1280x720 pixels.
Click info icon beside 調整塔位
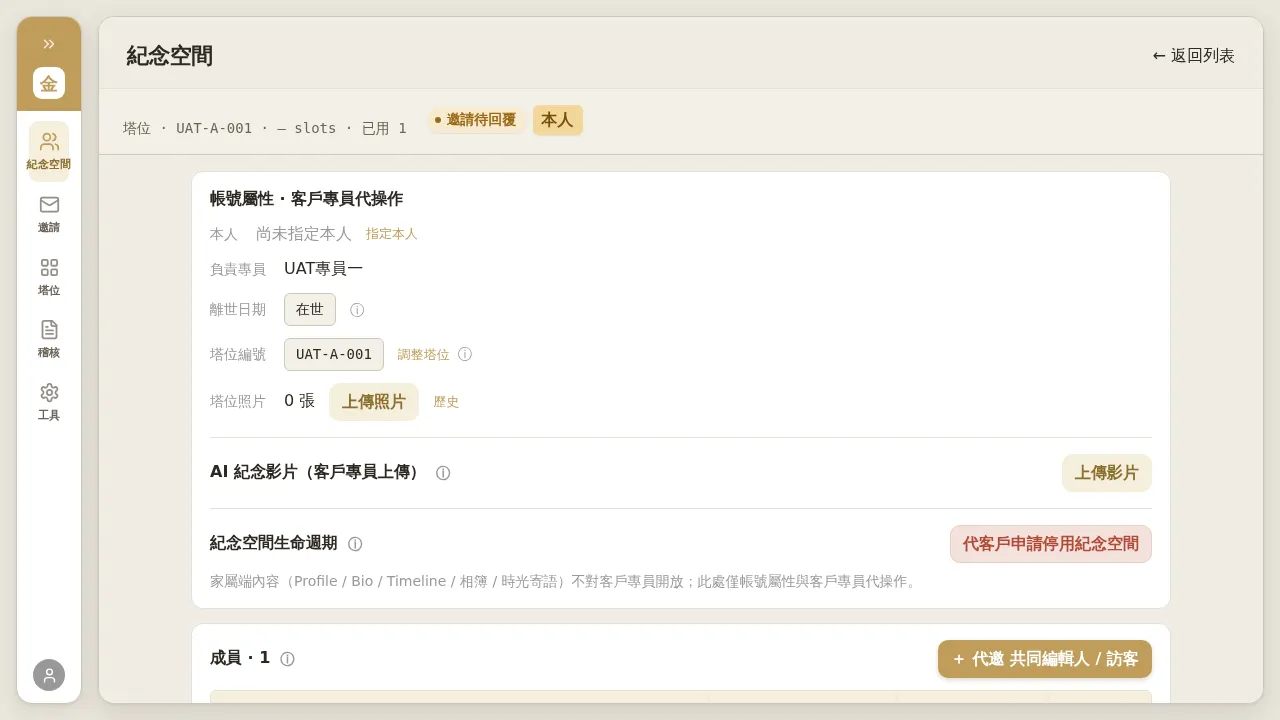pos(465,354)
